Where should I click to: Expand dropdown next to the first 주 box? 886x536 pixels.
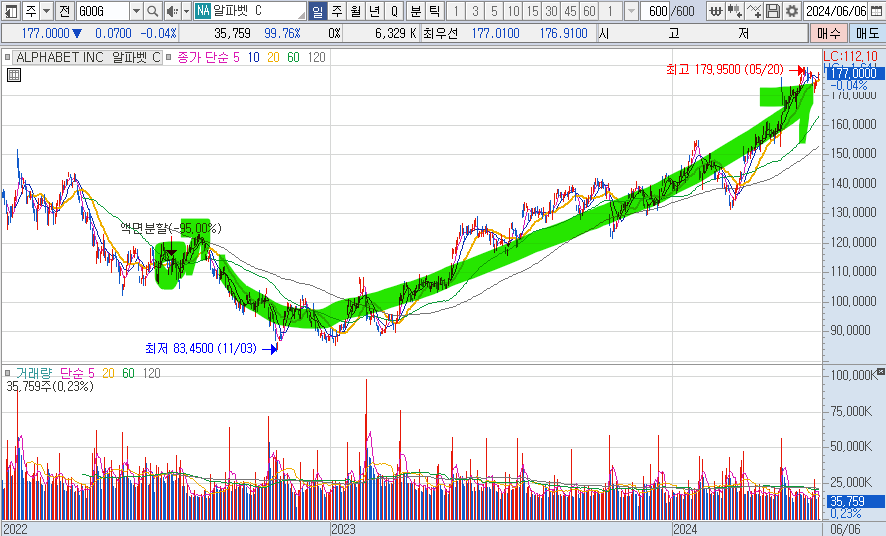[46, 11]
